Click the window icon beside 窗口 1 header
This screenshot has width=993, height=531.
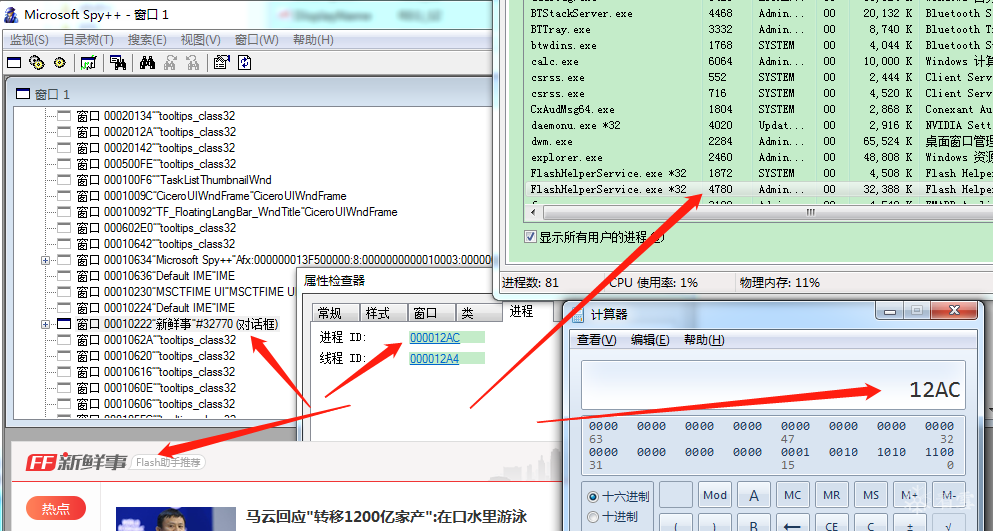(x=23, y=94)
